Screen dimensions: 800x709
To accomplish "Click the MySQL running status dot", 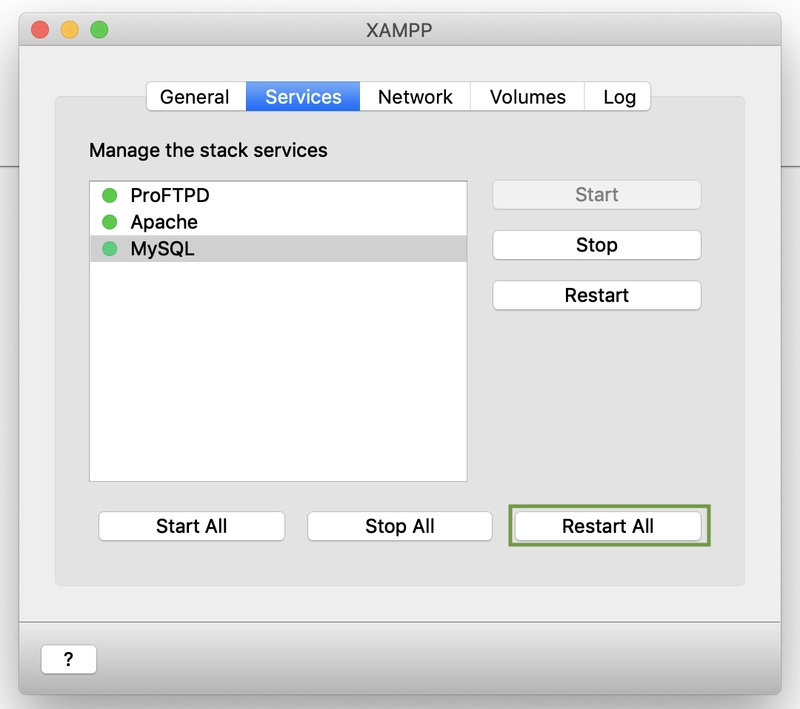I will (110, 248).
